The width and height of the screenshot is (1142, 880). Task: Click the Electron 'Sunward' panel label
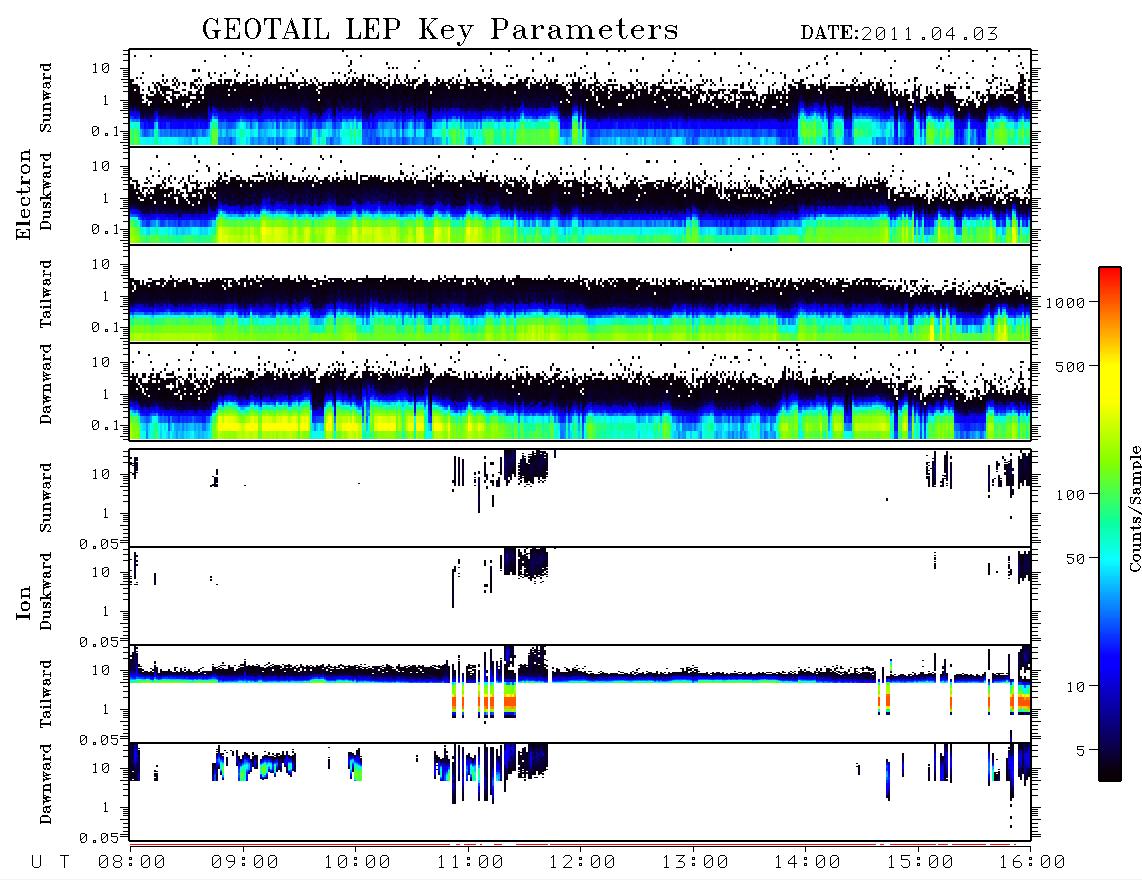[x=46, y=98]
